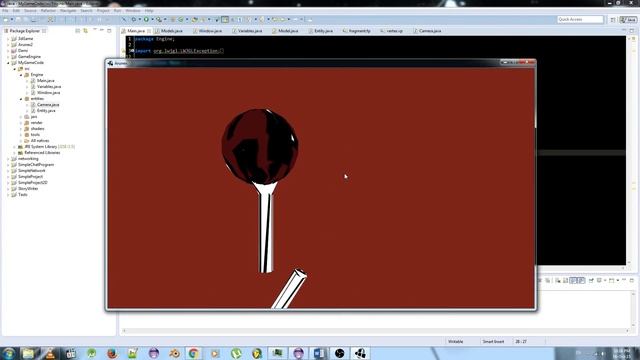
Task: Expand the shaders package
Action: (x=21, y=129)
